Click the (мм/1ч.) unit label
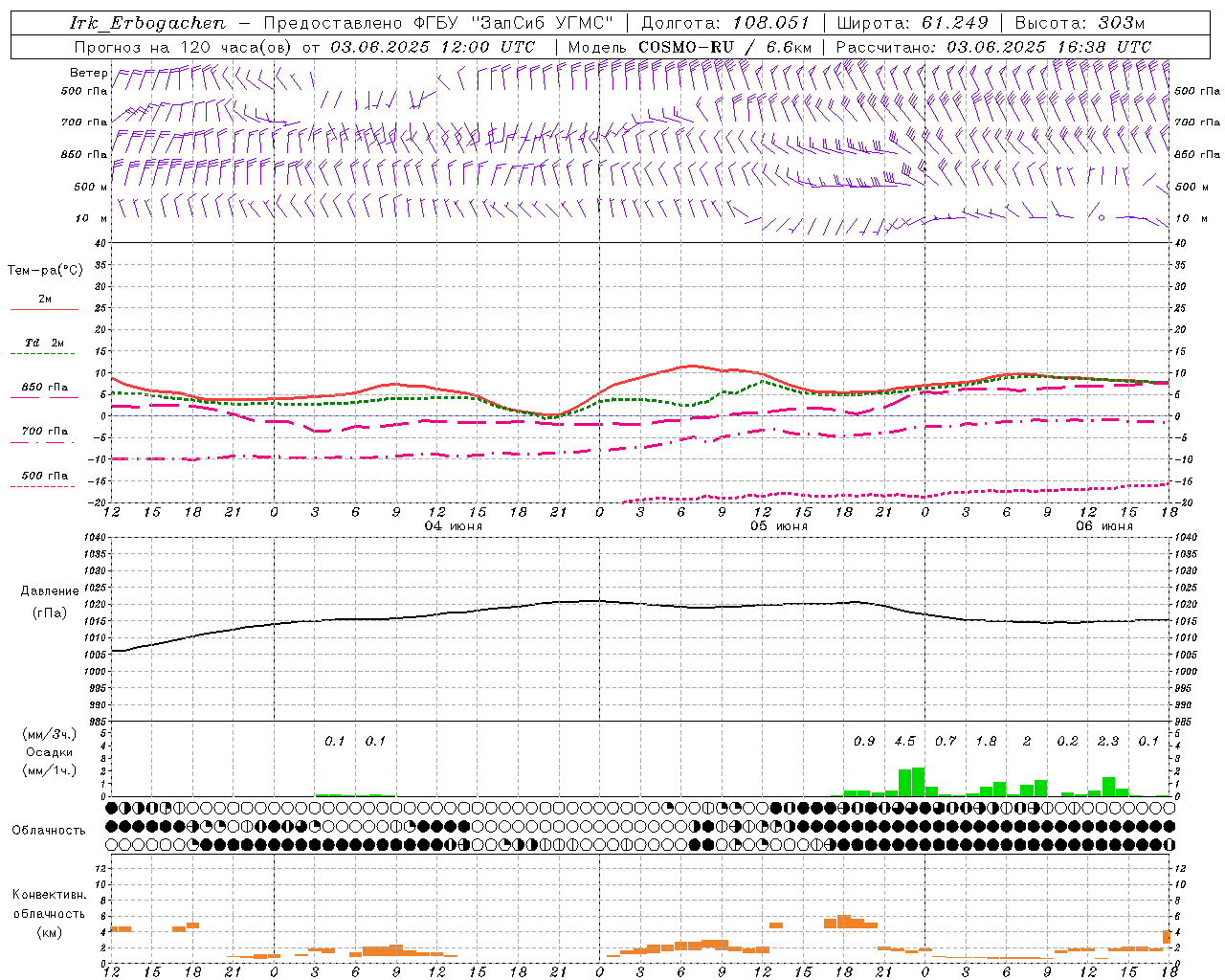The width and height of the screenshot is (1225, 980). pyautogui.click(x=50, y=770)
